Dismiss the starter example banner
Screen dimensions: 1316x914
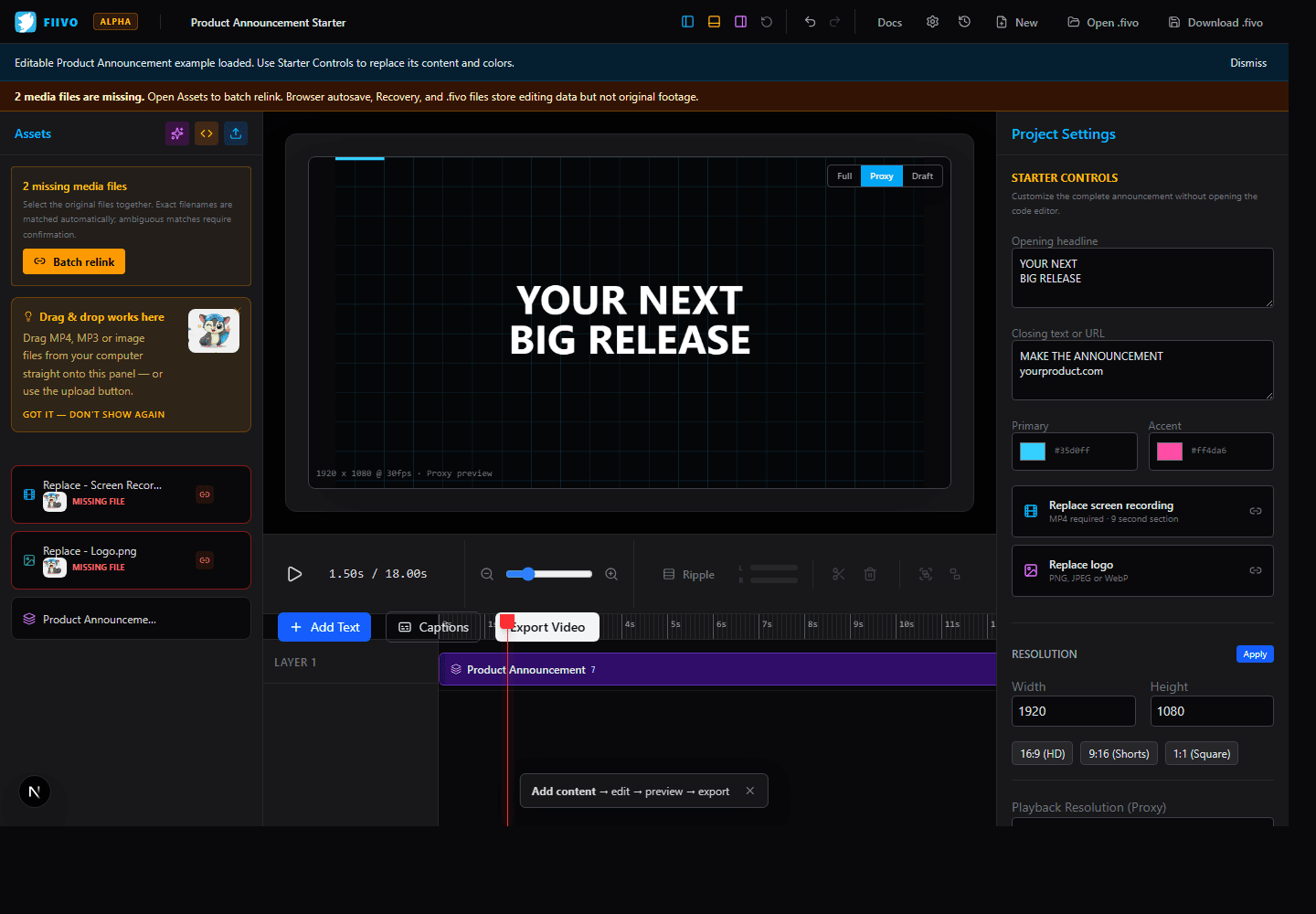point(1248,63)
